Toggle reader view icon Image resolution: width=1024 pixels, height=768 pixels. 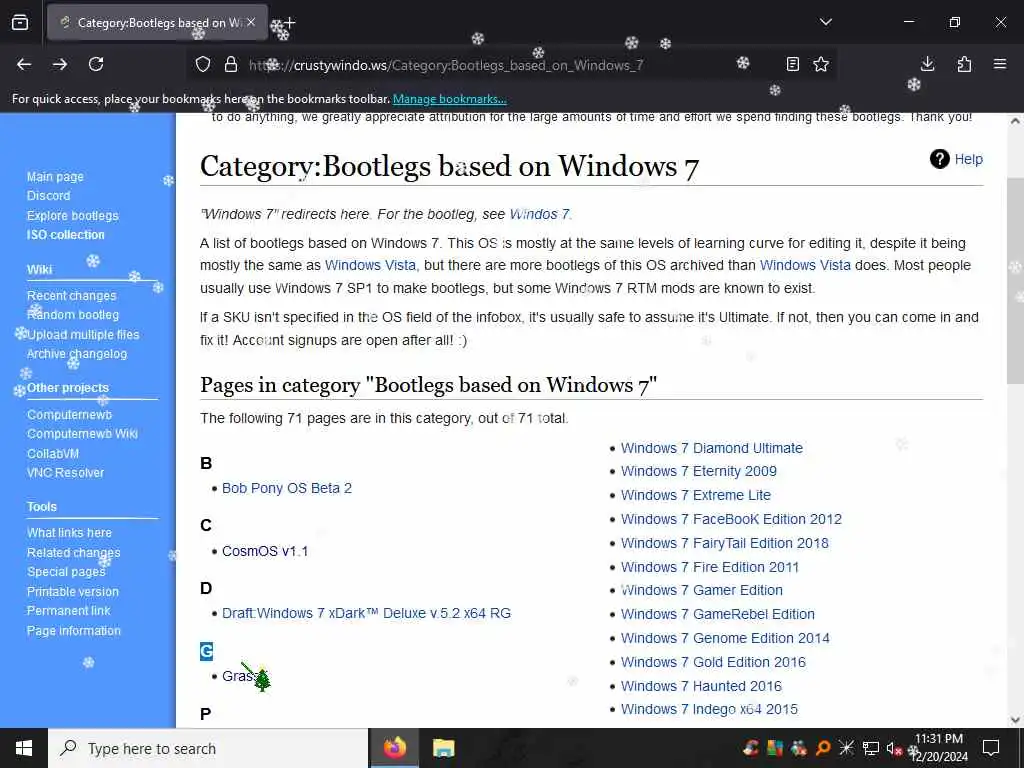tap(792, 64)
